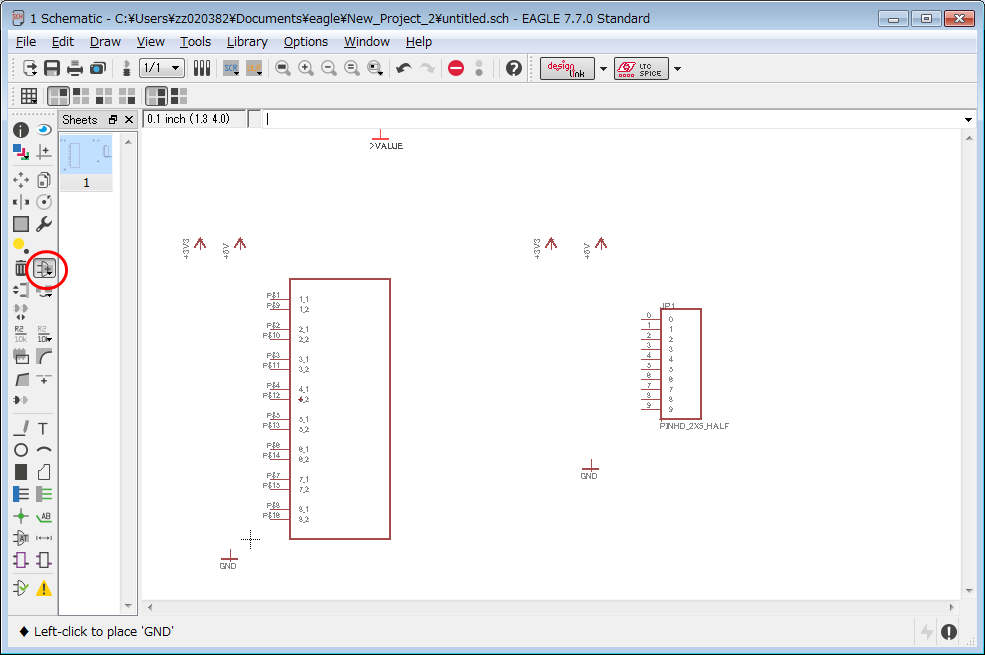Screen dimensions: 985x655
Task: Select the sheet 1 thumbnail
Action: (86, 163)
